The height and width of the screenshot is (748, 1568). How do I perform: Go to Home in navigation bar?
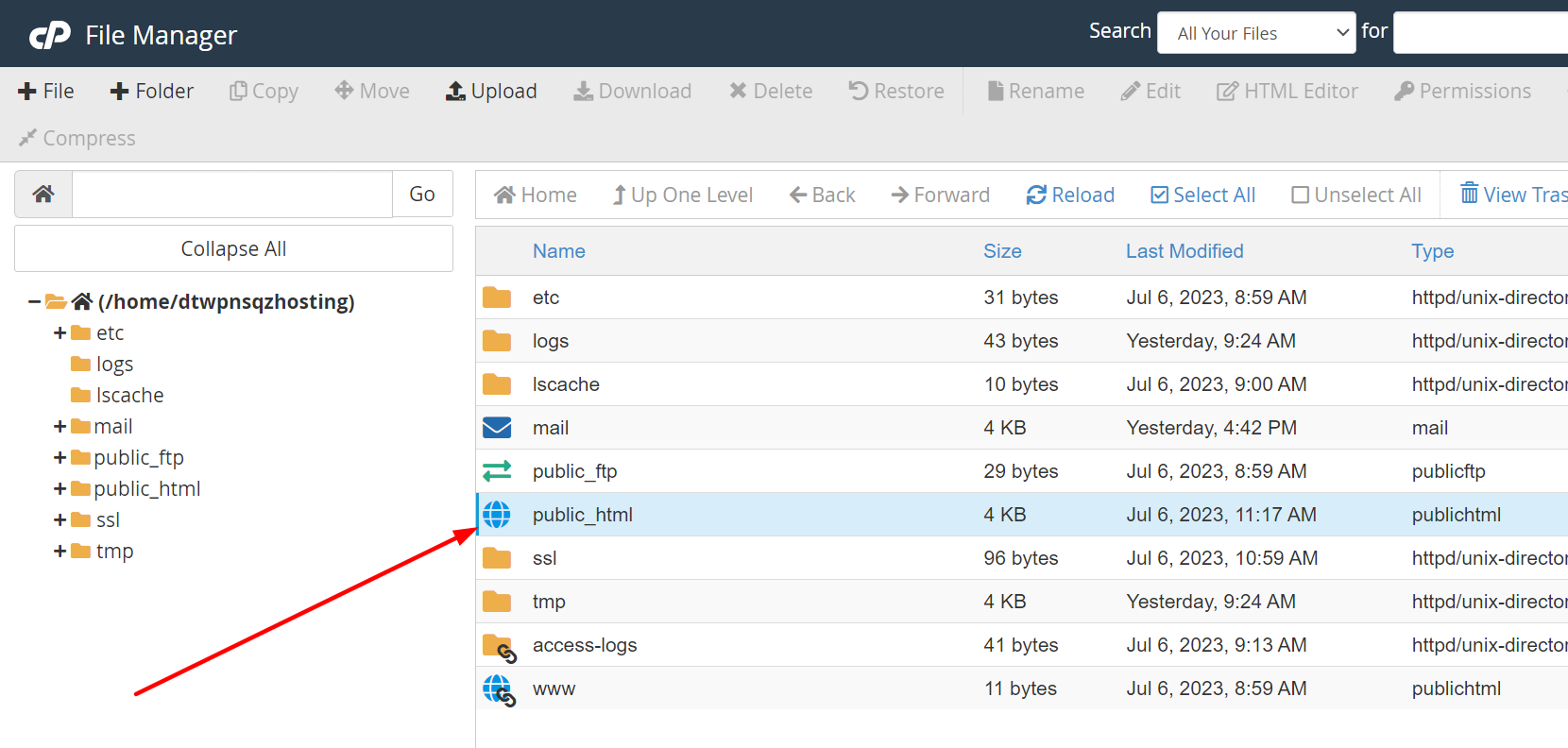pyautogui.click(x=536, y=195)
